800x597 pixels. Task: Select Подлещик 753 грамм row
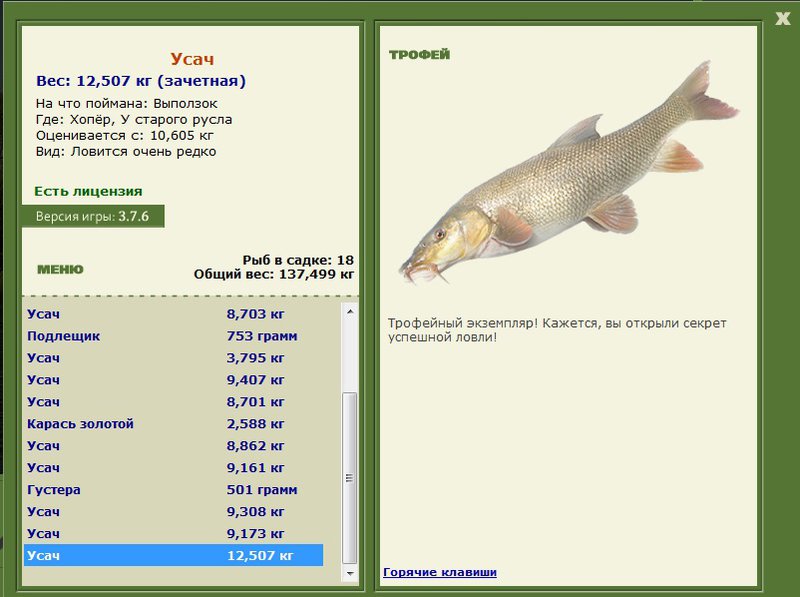tap(173, 336)
